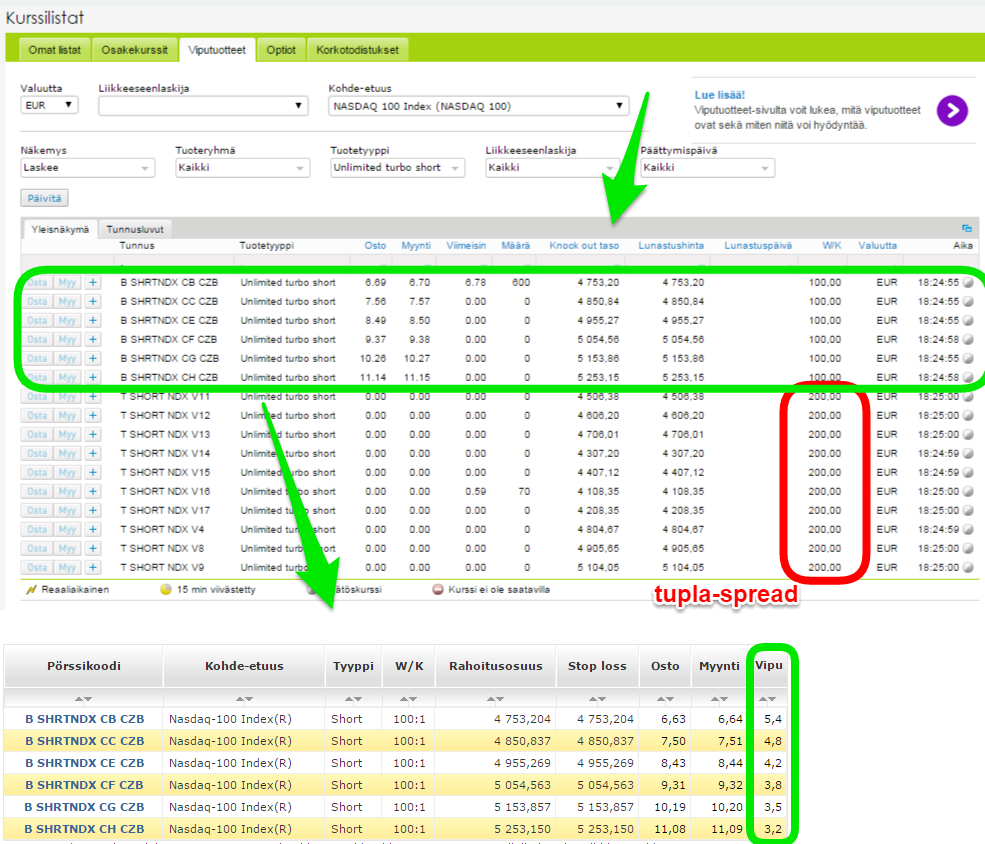
Task: Click the status circle on the T SHORT NDX V13 row
Action: pos(968,434)
